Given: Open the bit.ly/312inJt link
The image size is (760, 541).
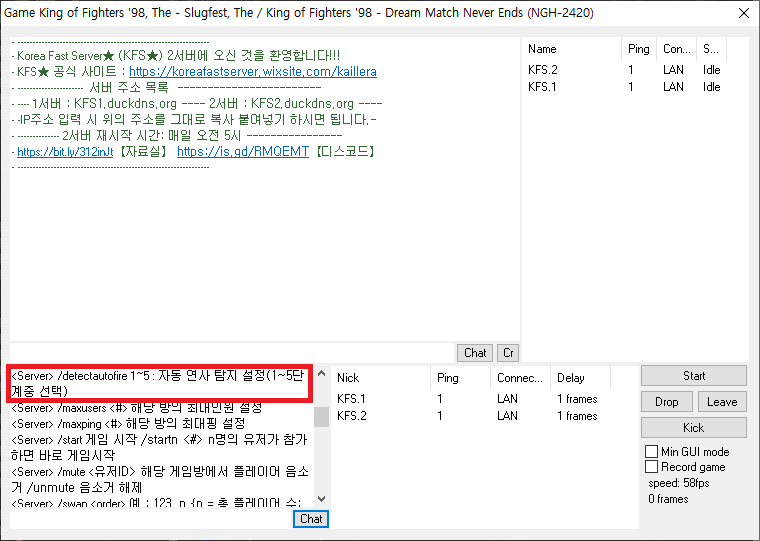Looking at the screenshot, I should 65,152.
